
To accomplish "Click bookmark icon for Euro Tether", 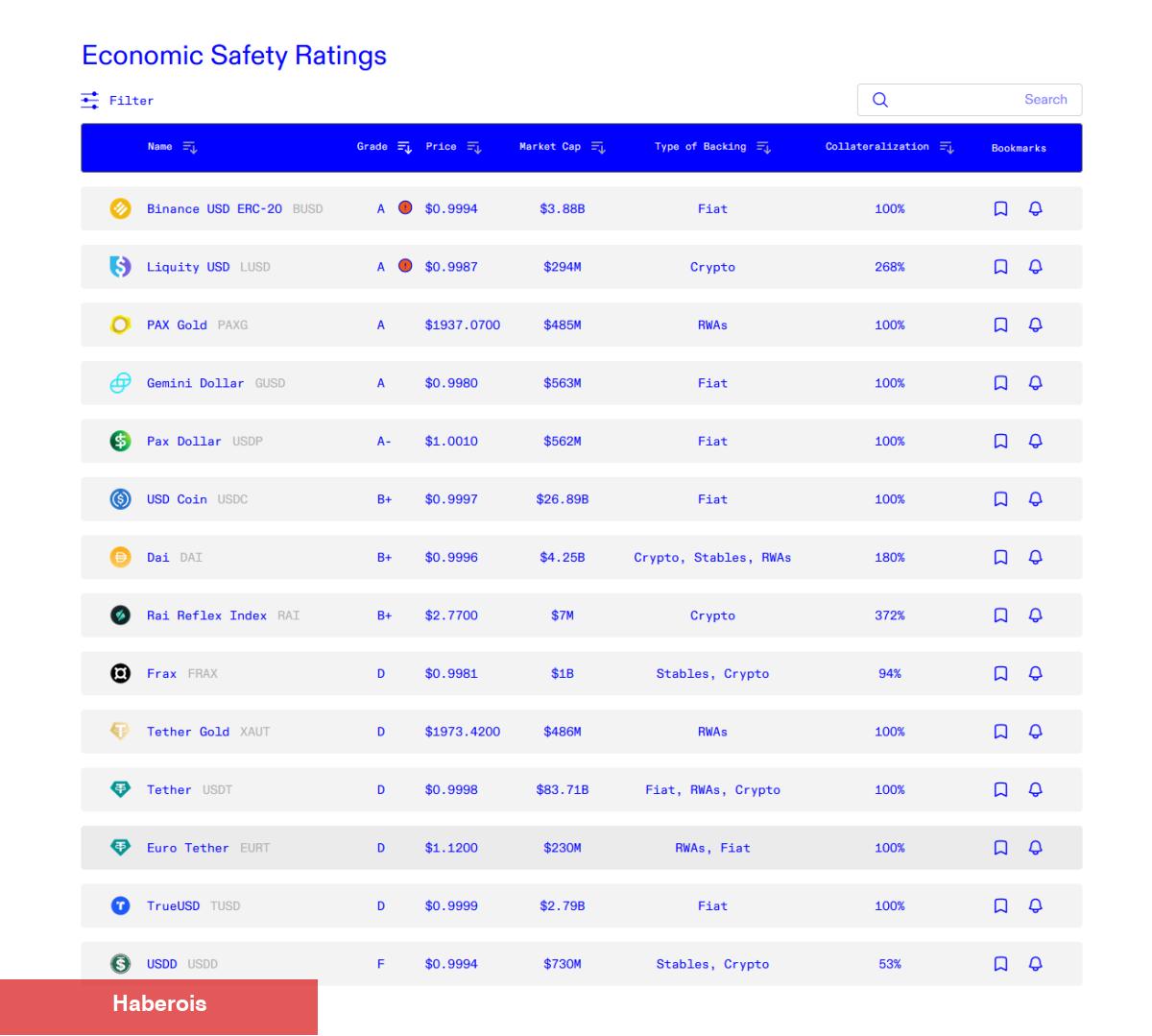I will [x=1000, y=848].
